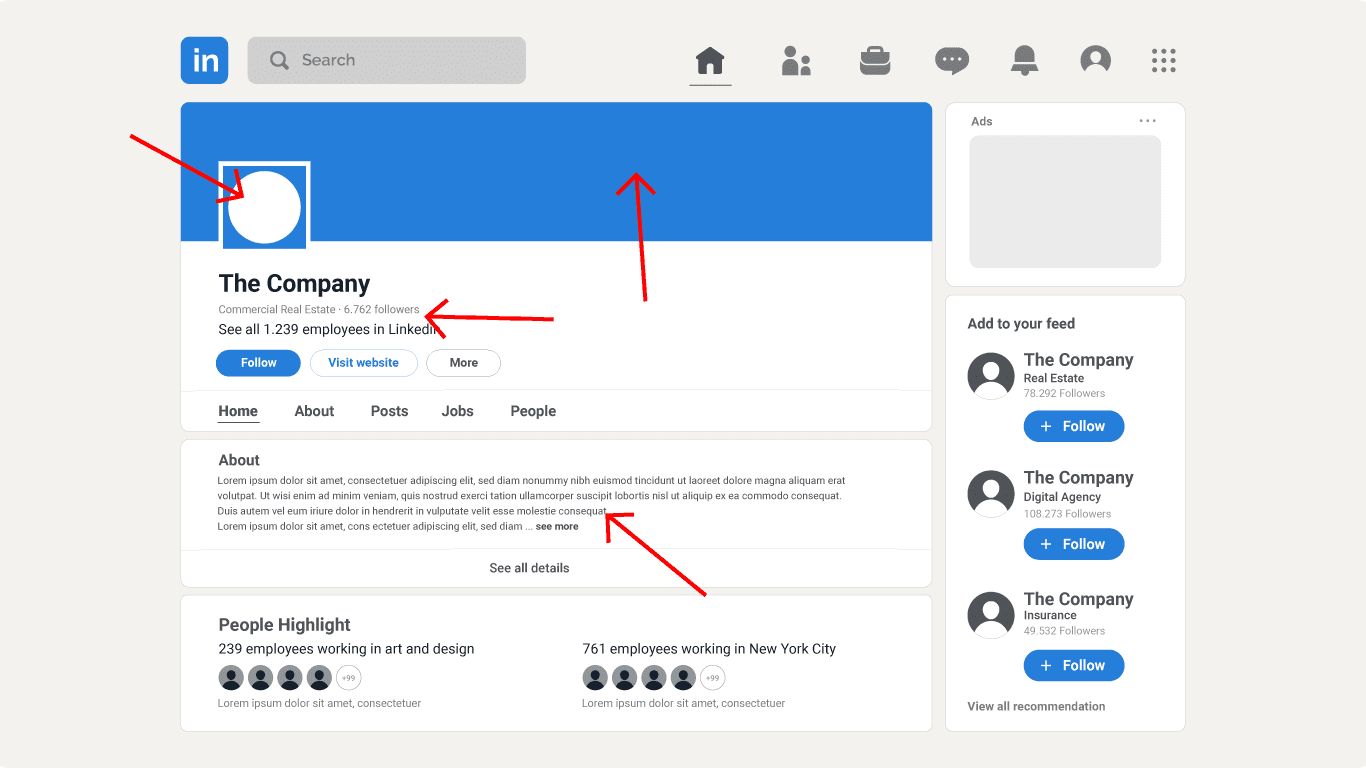Image resolution: width=1366 pixels, height=768 pixels.
Task: Switch to the About tab
Action: pos(314,411)
